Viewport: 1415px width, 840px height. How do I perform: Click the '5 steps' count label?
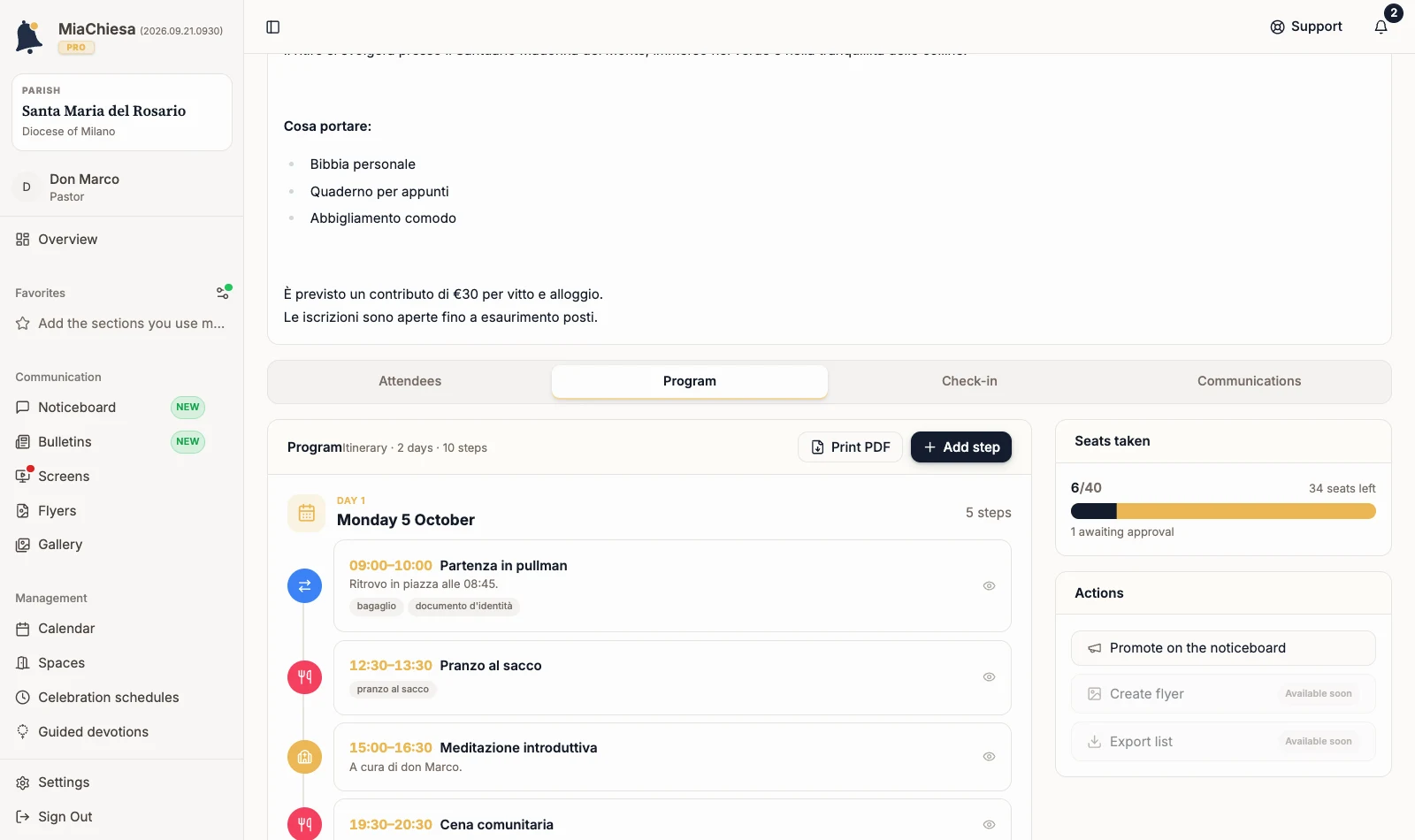989,513
